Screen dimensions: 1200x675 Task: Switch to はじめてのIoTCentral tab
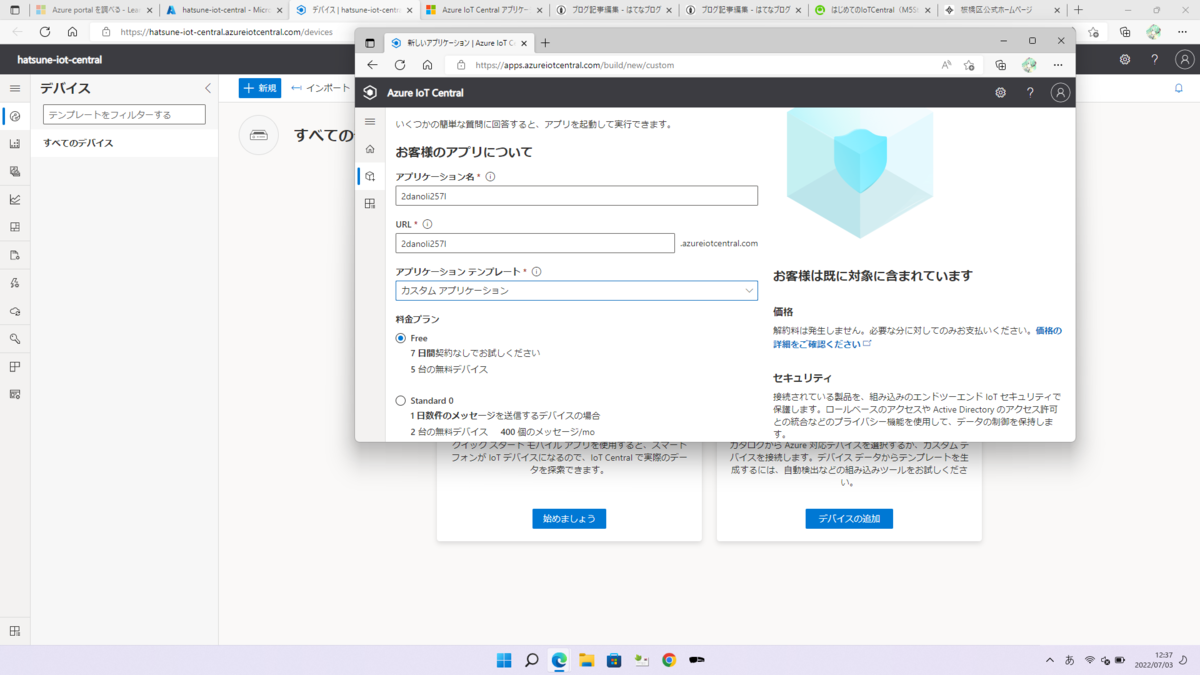[x=873, y=10]
